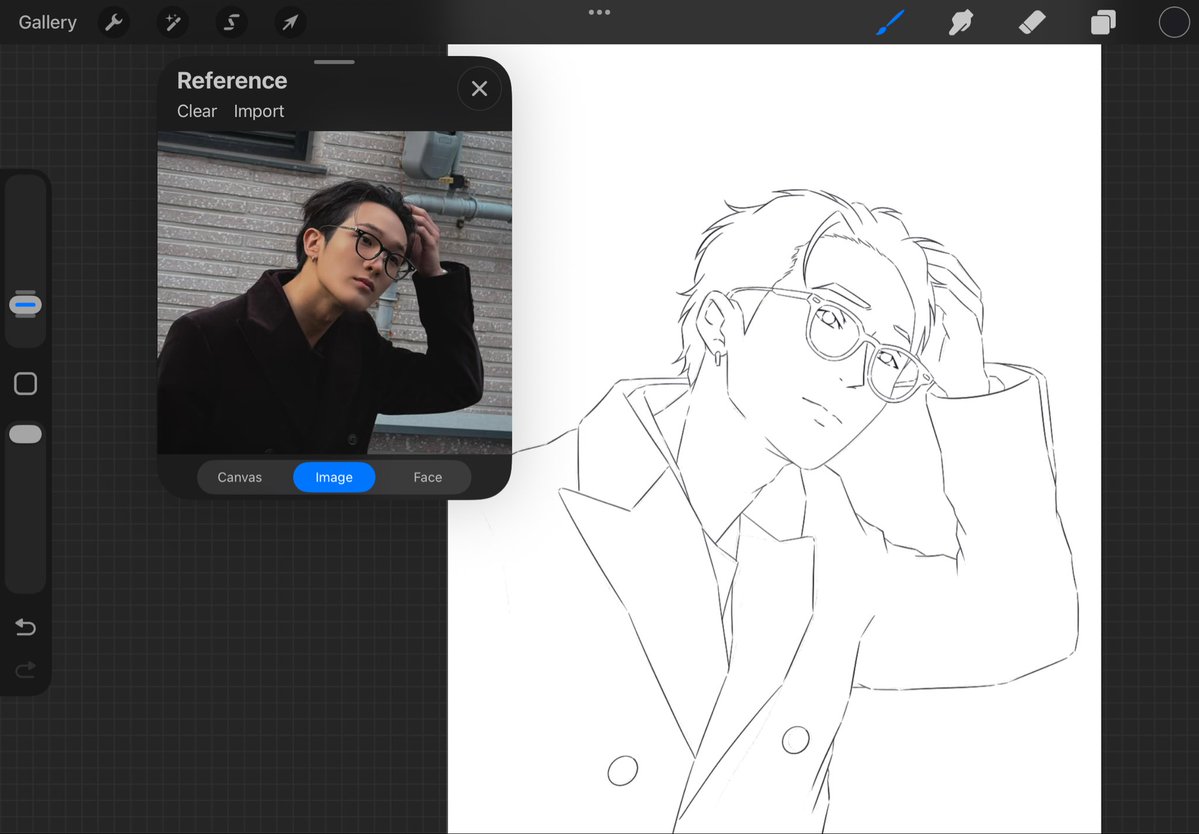Switch reference panel to Face mode
The width and height of the screenshot is (1199, 834).
pos(427,477)
